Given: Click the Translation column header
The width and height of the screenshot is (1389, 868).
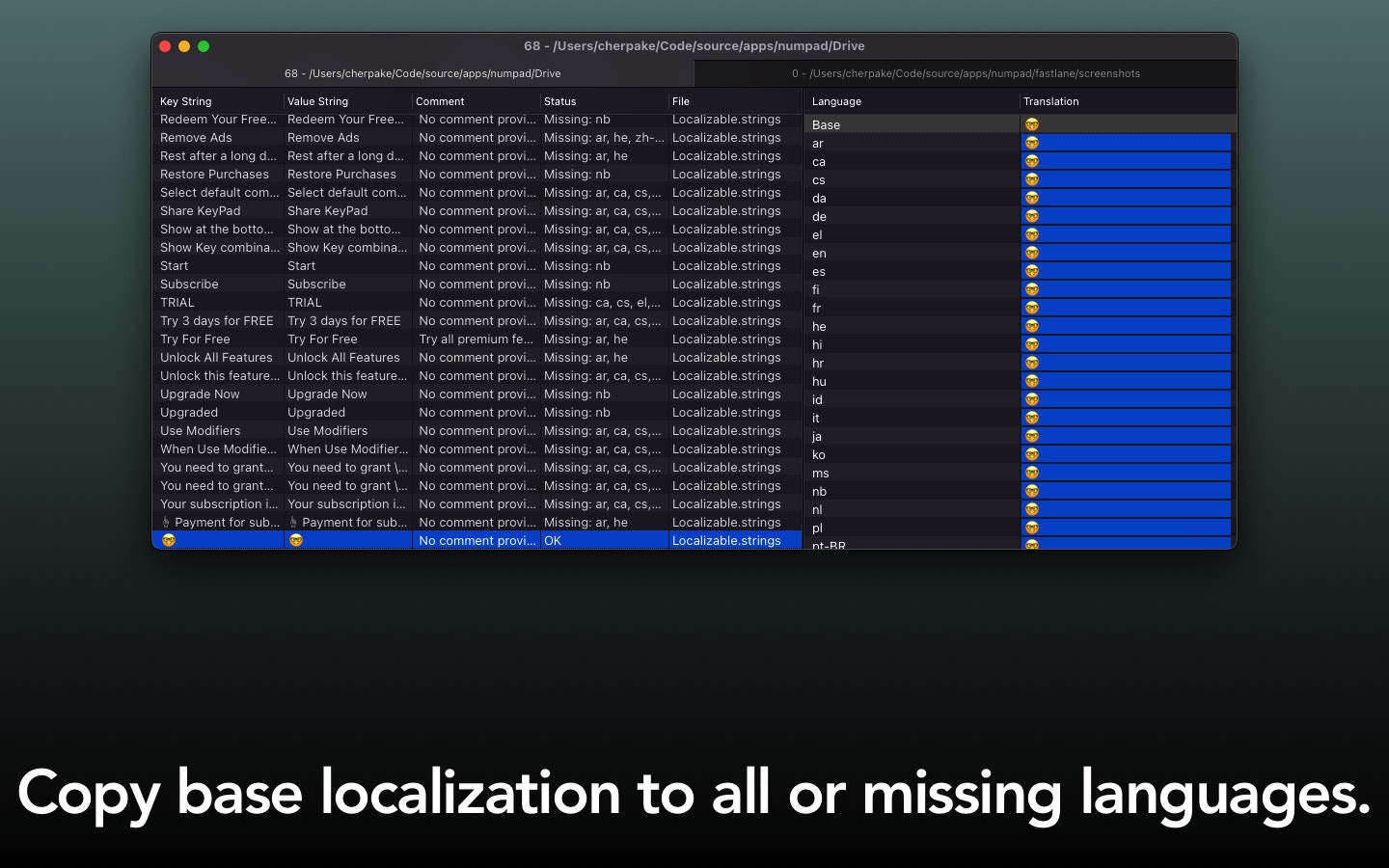Looking at the screenshot, I should point(1051,101).
